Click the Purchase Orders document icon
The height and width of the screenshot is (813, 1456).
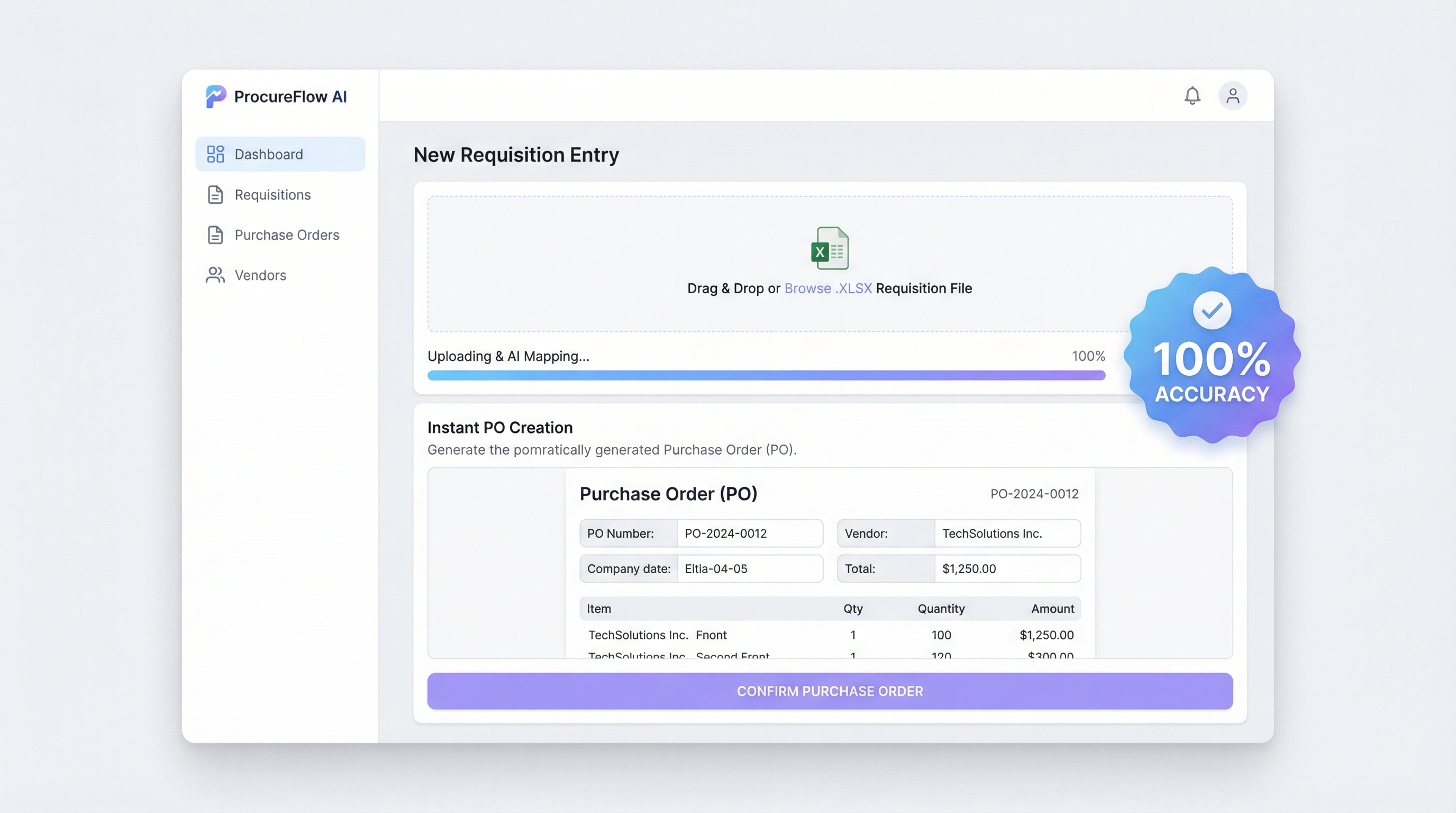[x=215, y=234]
